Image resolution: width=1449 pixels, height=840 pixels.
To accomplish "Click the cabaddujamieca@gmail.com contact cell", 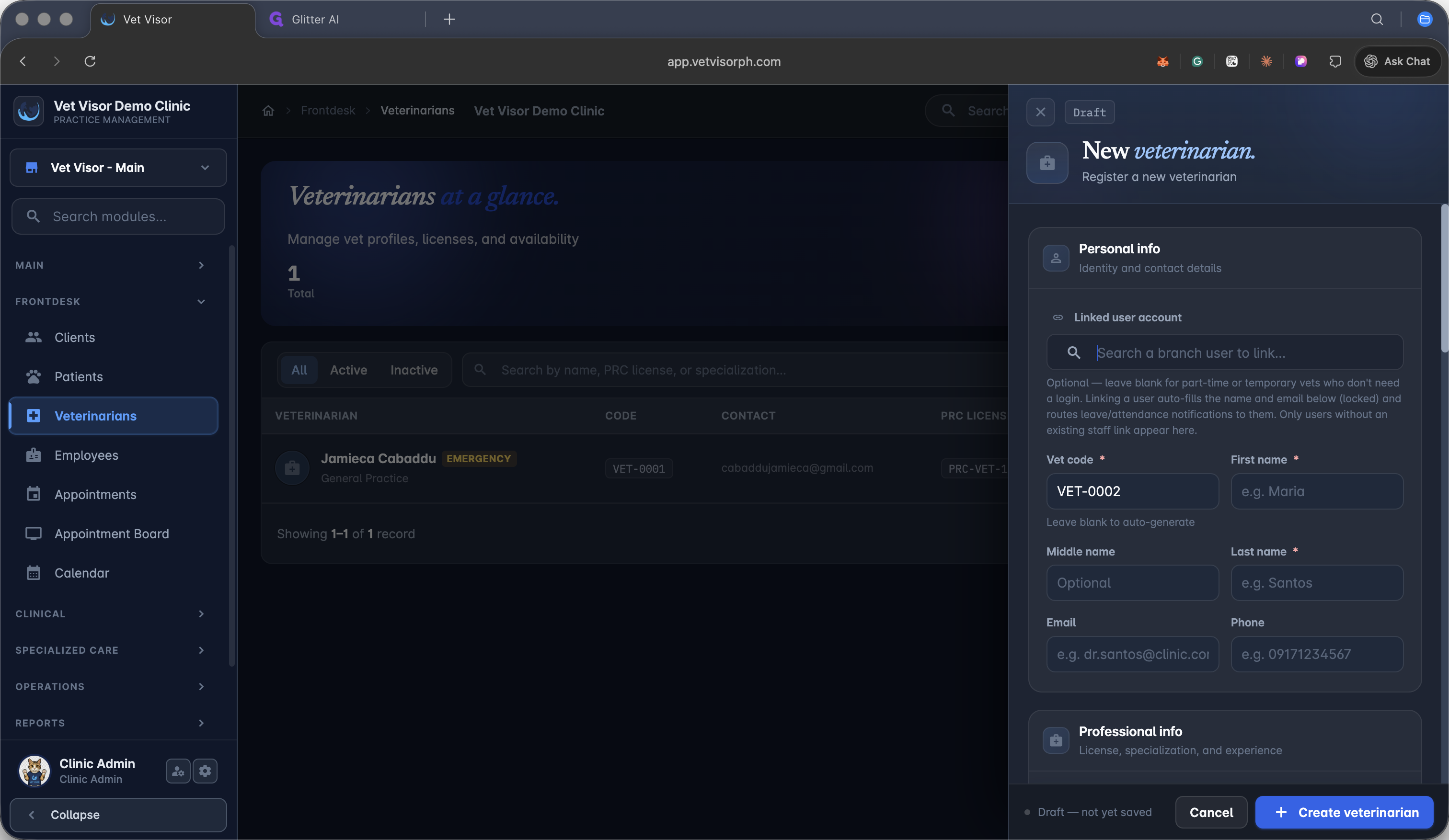I will click(x=797, y=468).
